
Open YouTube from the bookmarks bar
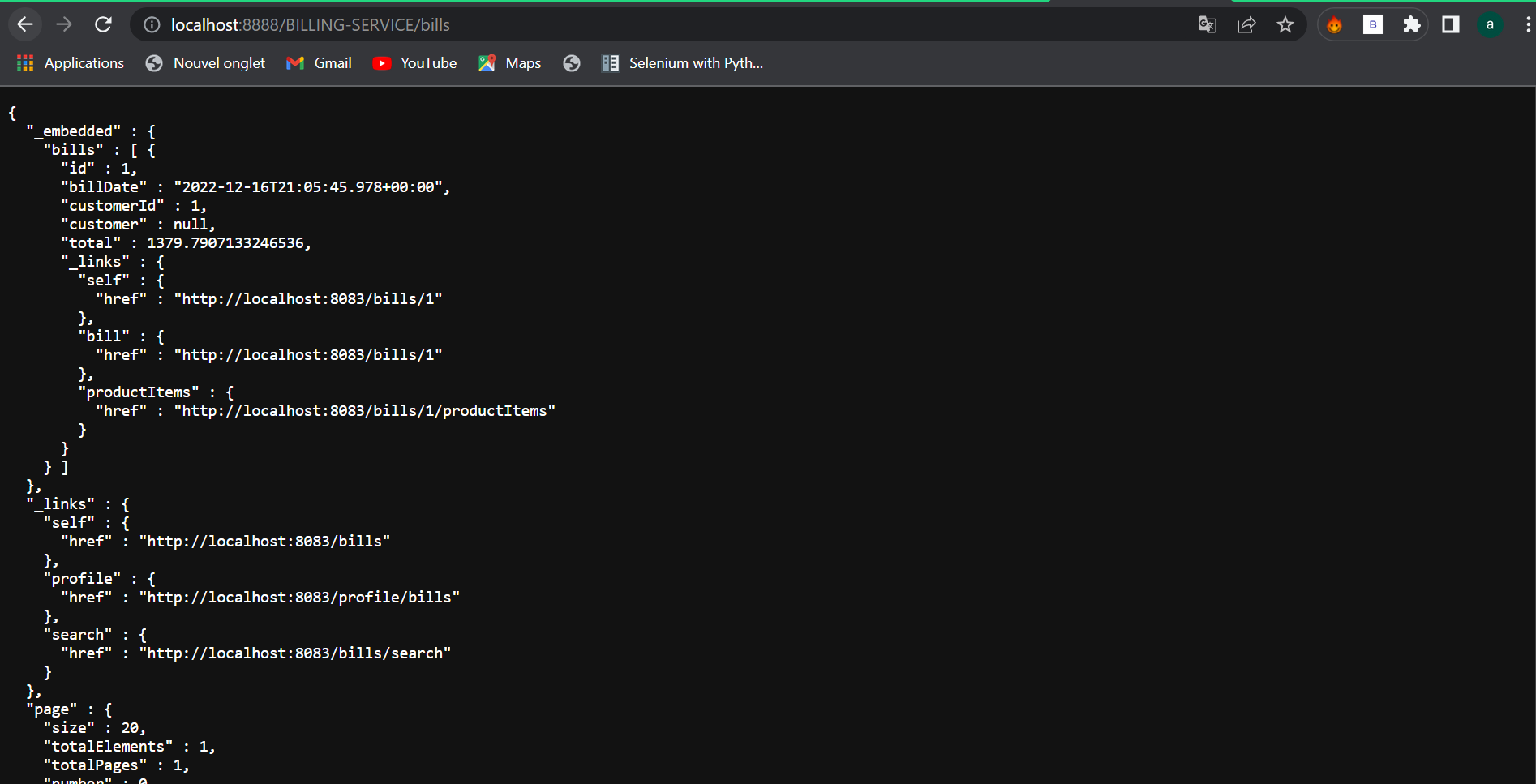coord(414,62)
